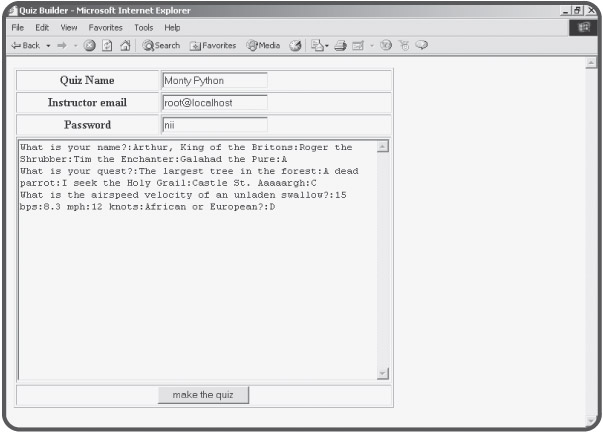Open the View menu
This screenshot has width=603, height=433.
68,27
